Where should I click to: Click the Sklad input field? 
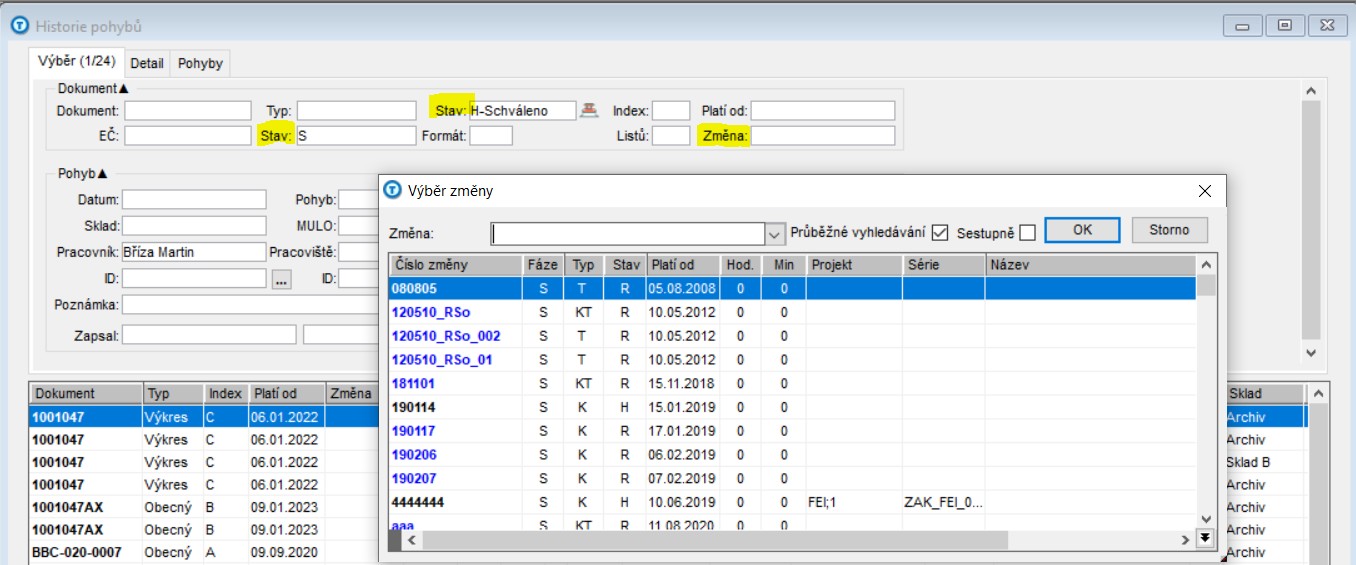click(x=194, y=226)
